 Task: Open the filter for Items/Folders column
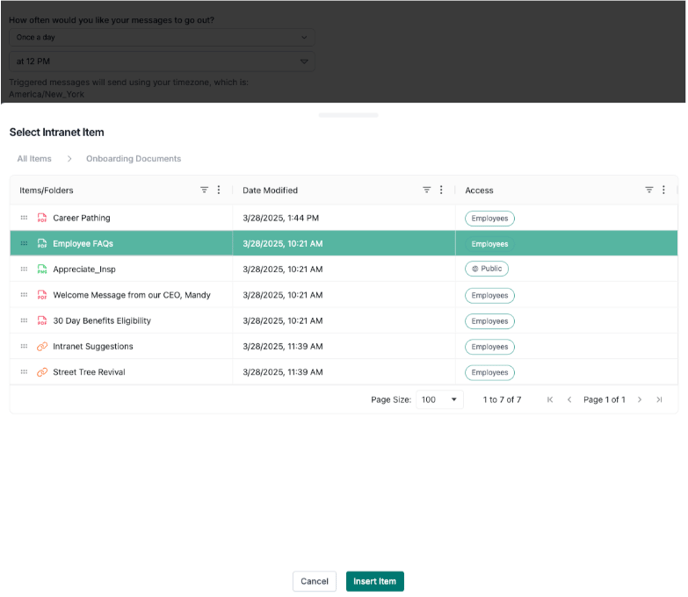point(204,190)
